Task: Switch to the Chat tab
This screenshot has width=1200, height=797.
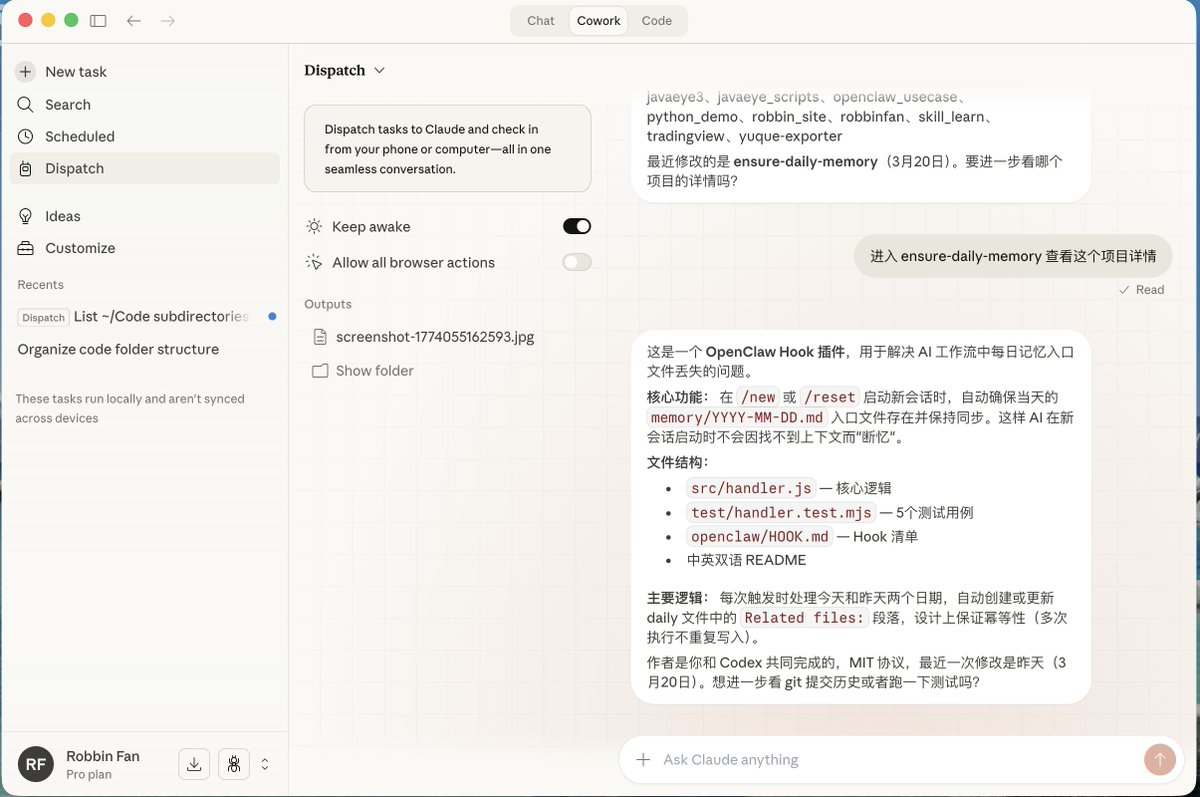Action: pos(540,20)
